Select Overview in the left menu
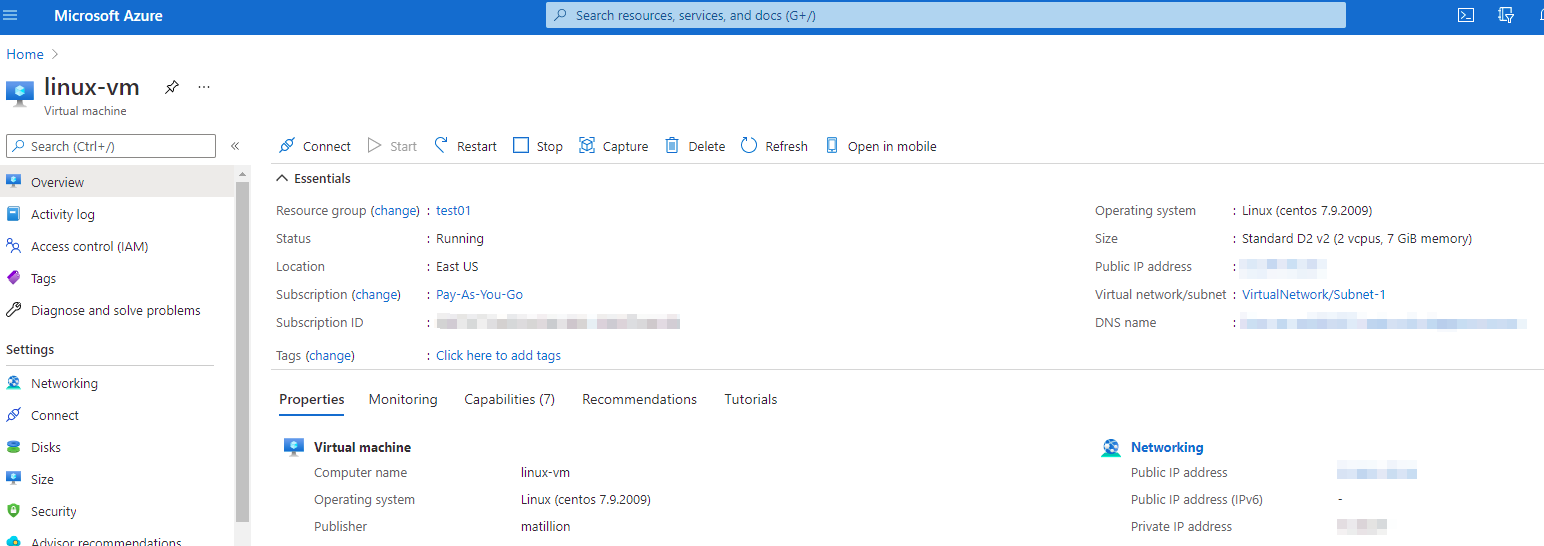The image size is (1544, 546). click(x=117, y=182)
